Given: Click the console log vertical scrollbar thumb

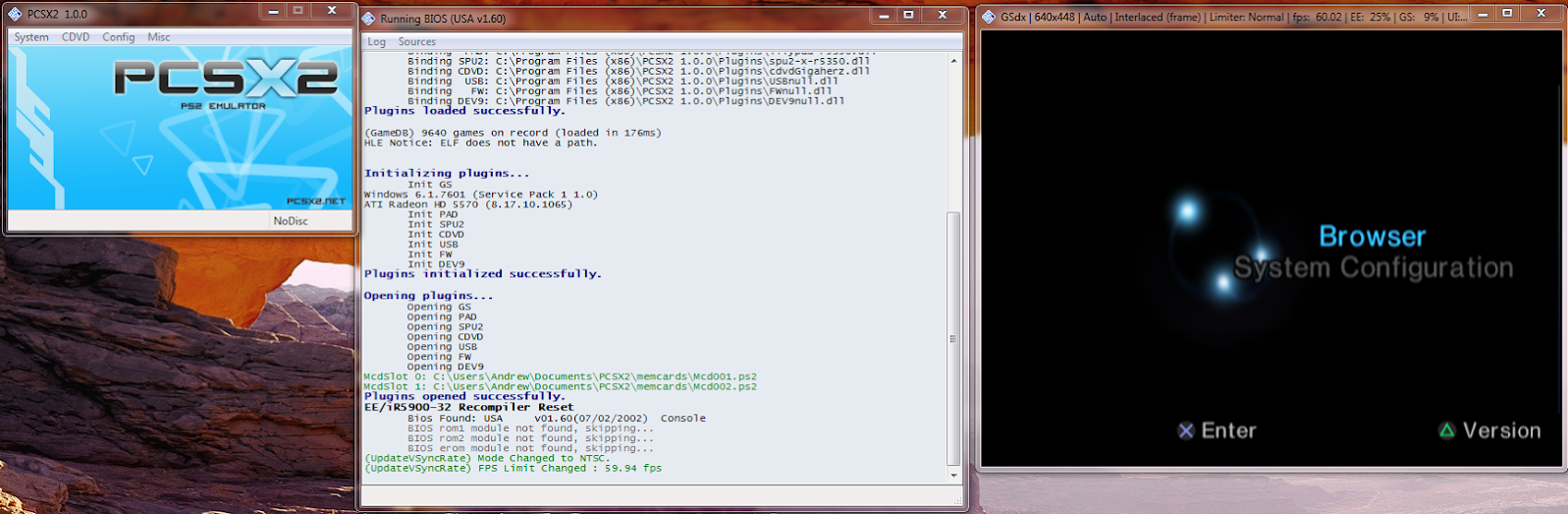Looking at the screenshot, I should [x=953, y=339].
